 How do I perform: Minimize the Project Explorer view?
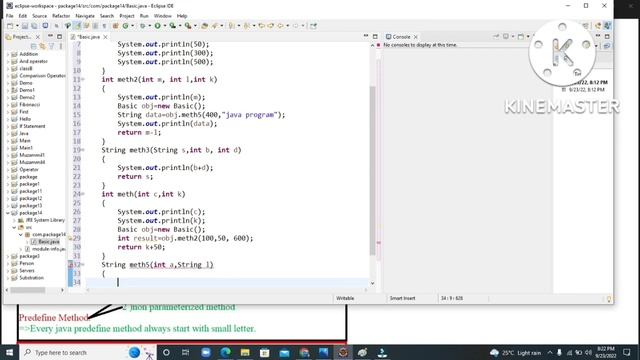51,36
